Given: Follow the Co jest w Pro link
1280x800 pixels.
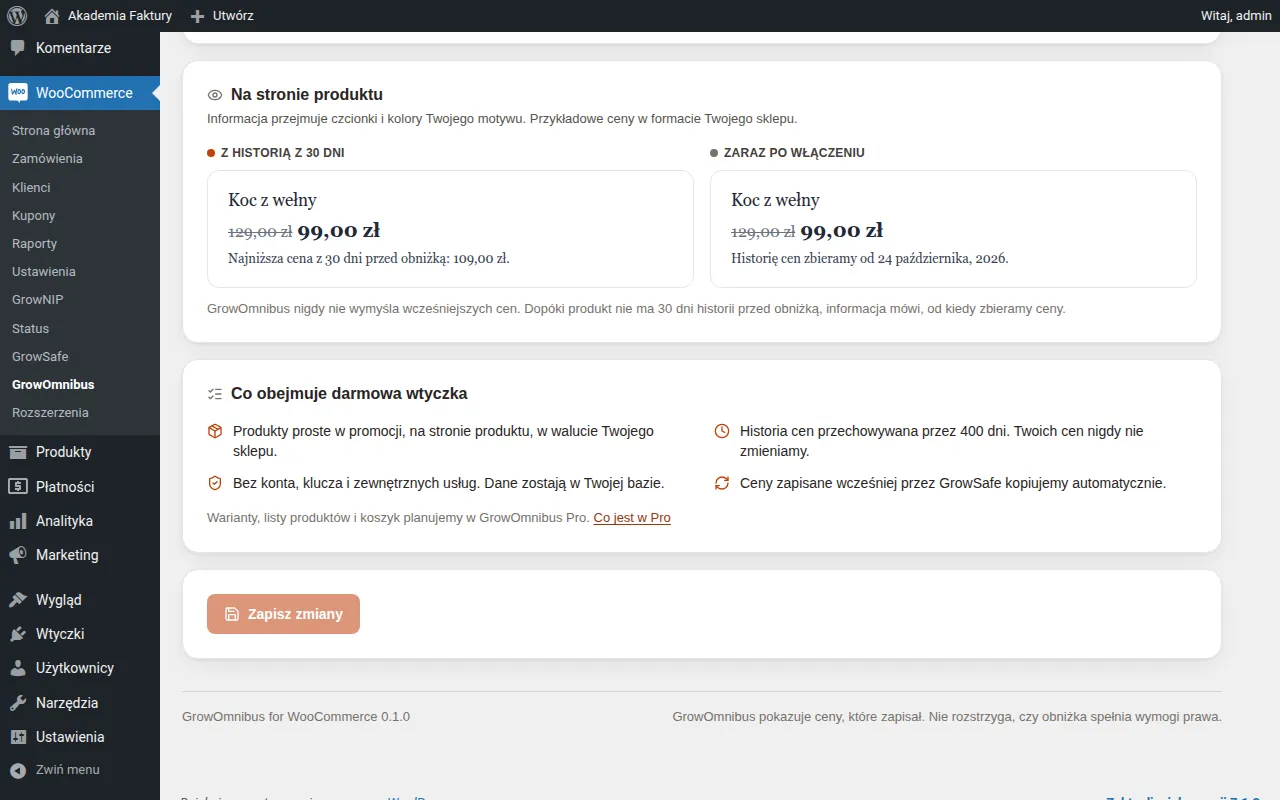Looking at the screenshot, I should [x=632, y=518].
